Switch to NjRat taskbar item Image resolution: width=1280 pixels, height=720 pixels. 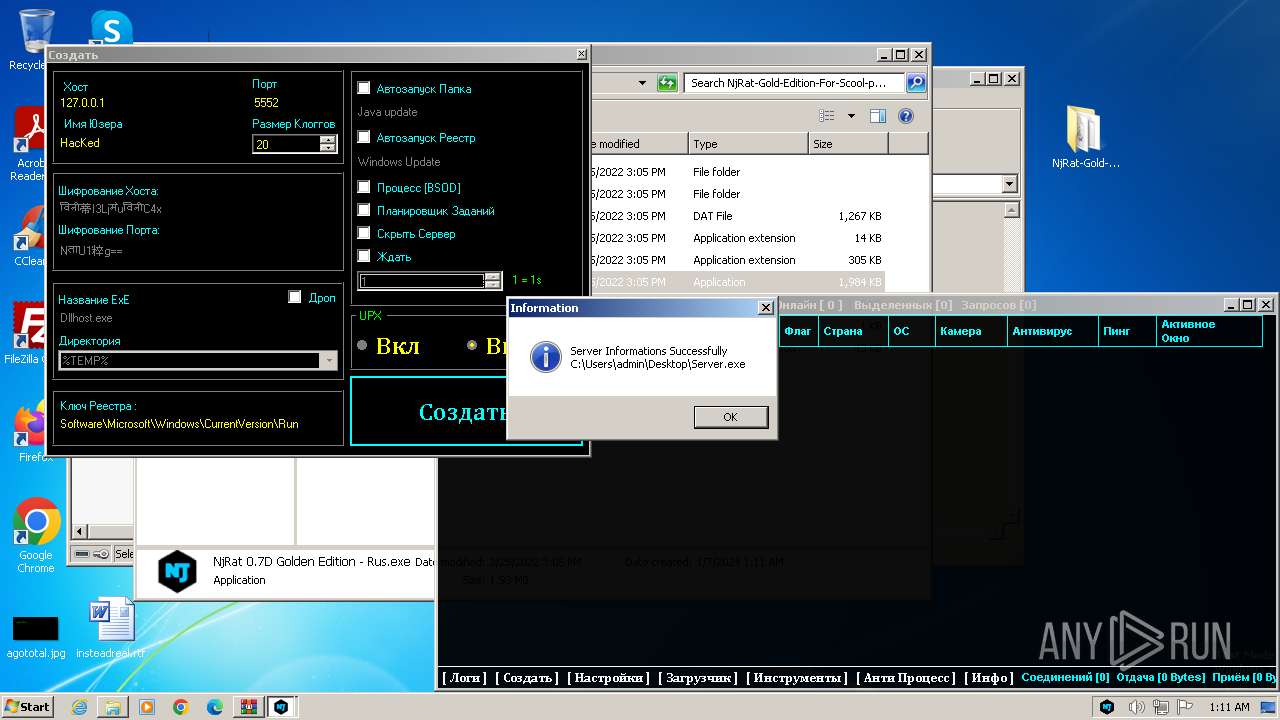point(281,707)
